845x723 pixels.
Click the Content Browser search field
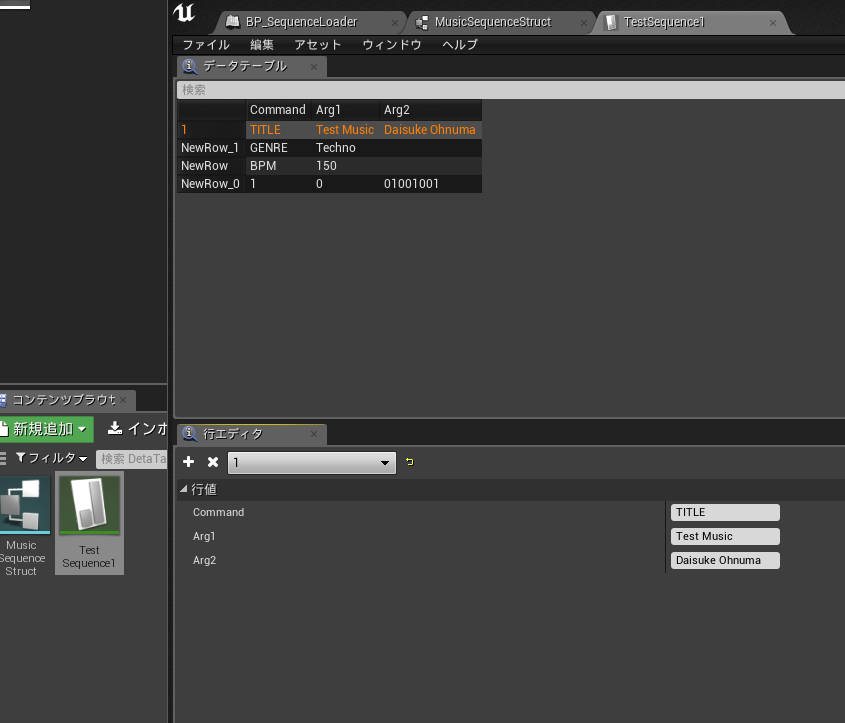click(132, 458)
